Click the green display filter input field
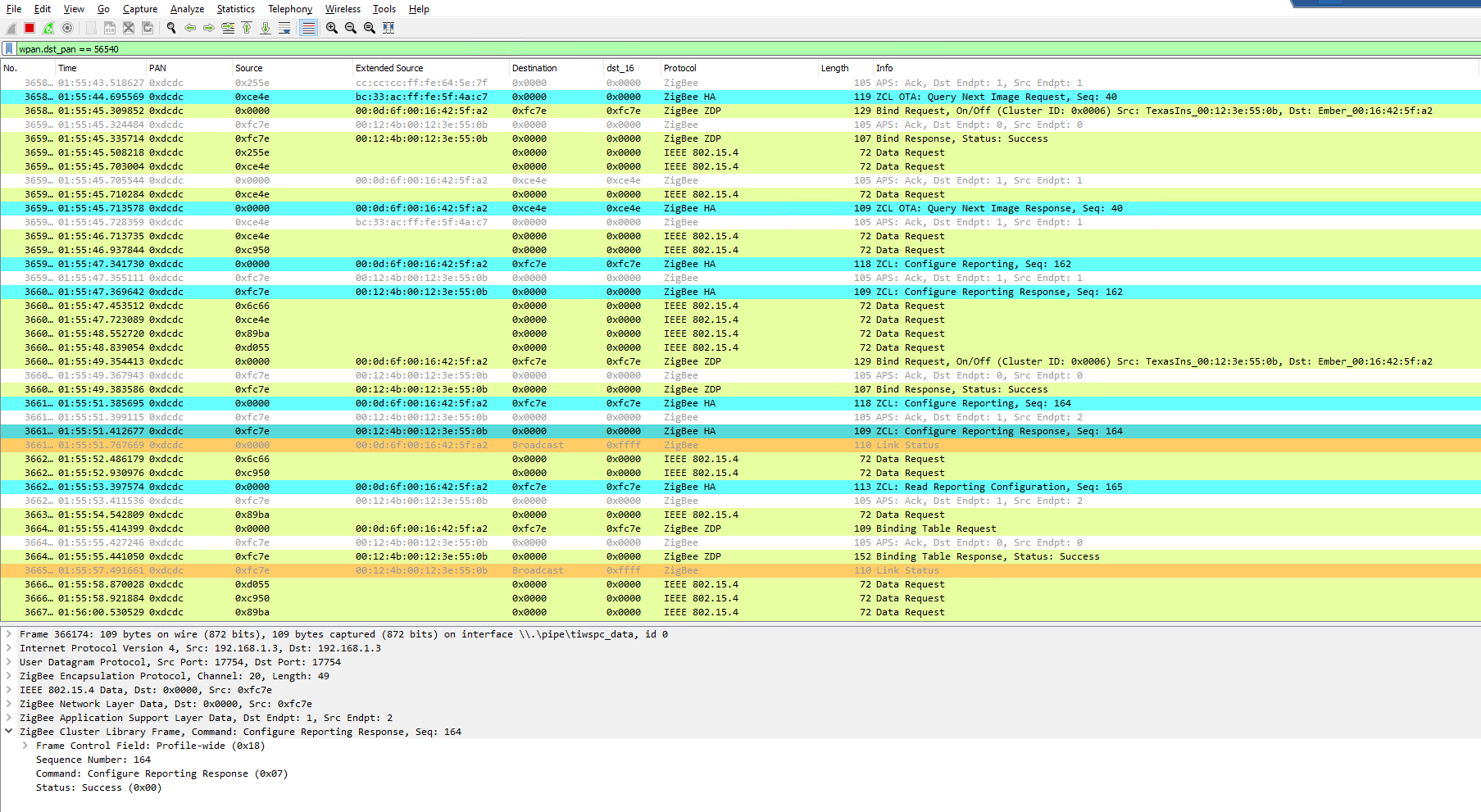Image resolution: width=1481 pixels, height=812 pixels. tap(328, 48)
